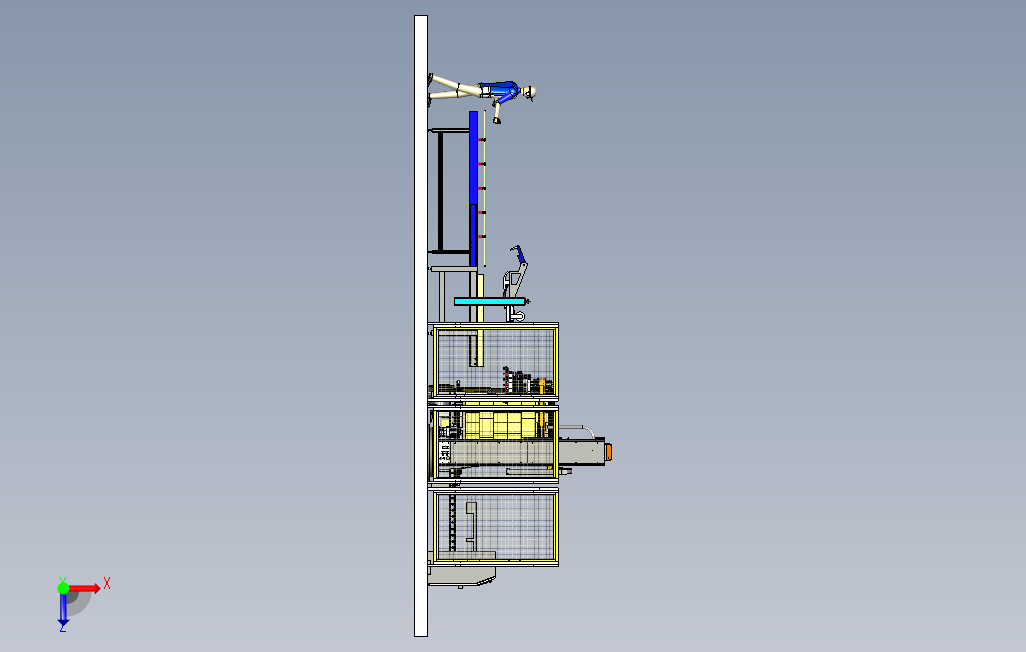1026x652 pixels.
Task: Select the robot gripper arm above the cyan bar
Action: point(516,270)
